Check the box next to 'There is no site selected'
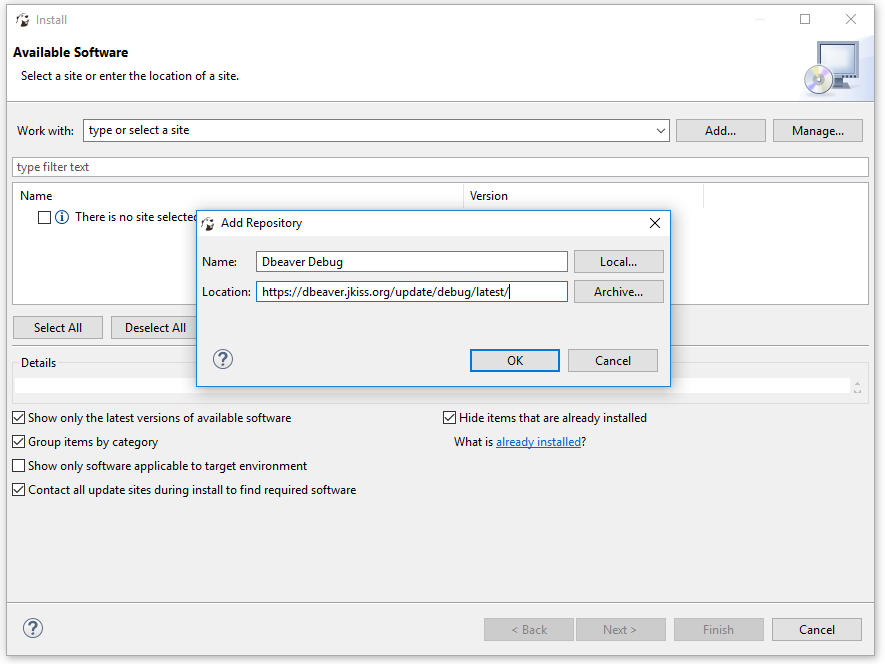 pos(45,217)
